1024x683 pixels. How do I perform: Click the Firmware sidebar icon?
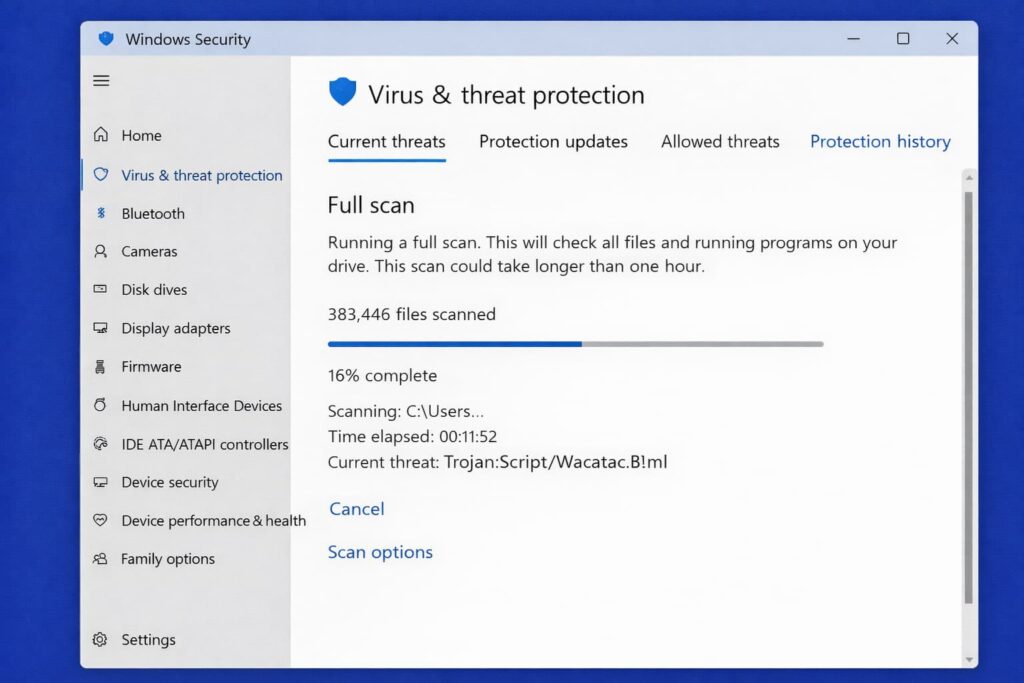tap(100, 367)
